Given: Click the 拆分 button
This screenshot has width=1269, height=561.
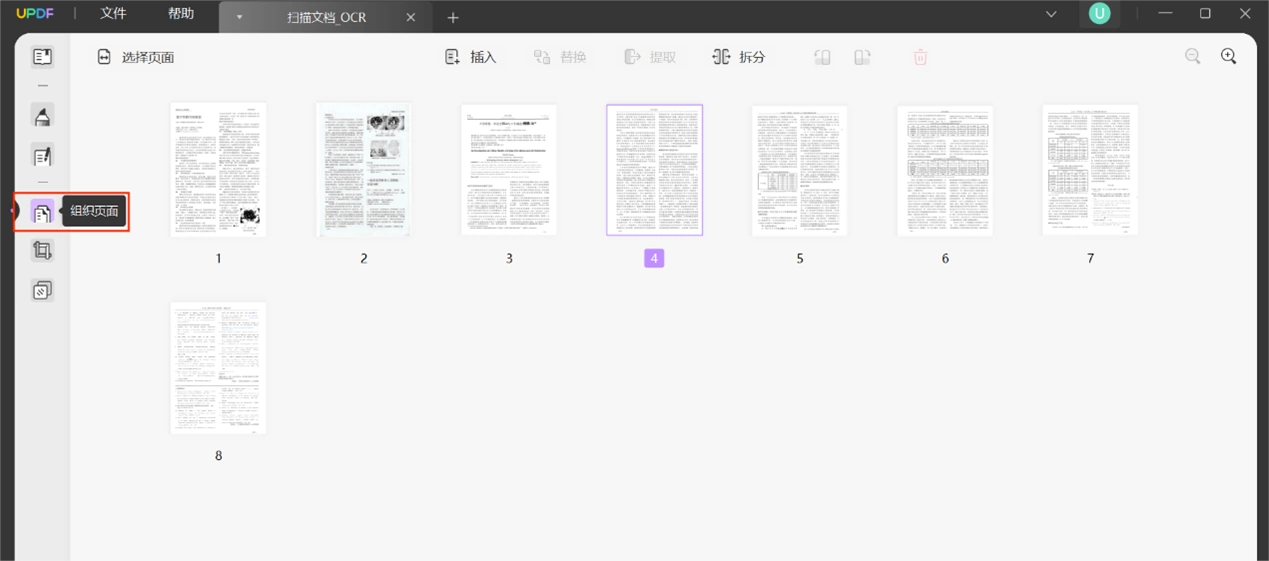Looking at the screenshot, I should click(738, 57).
